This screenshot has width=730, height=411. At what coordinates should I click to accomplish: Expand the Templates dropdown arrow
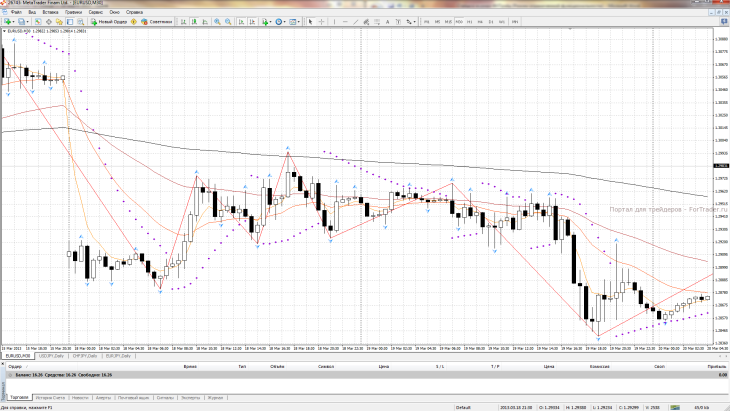(298, 21)
